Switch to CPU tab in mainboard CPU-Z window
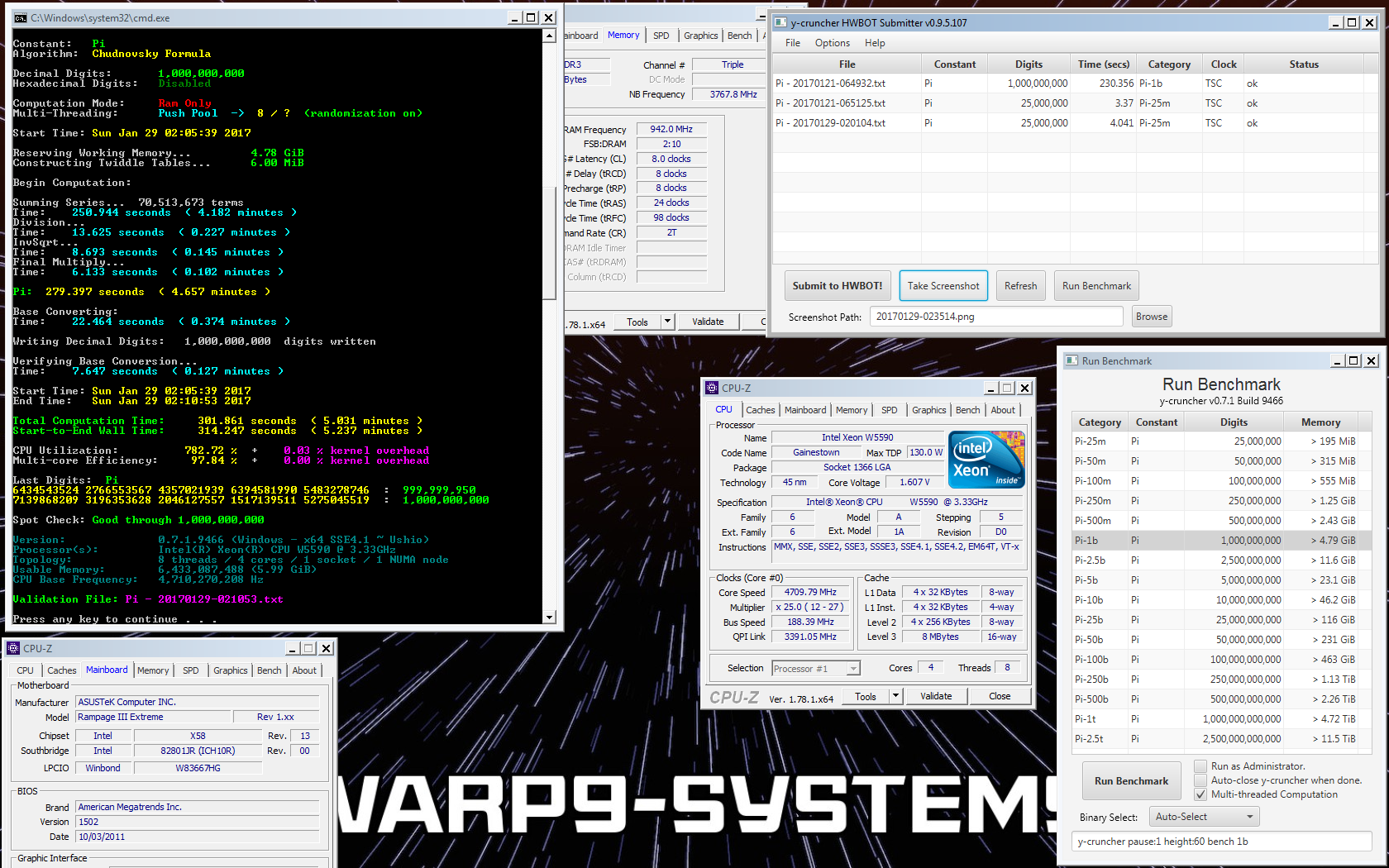 (x=26, y=670)
